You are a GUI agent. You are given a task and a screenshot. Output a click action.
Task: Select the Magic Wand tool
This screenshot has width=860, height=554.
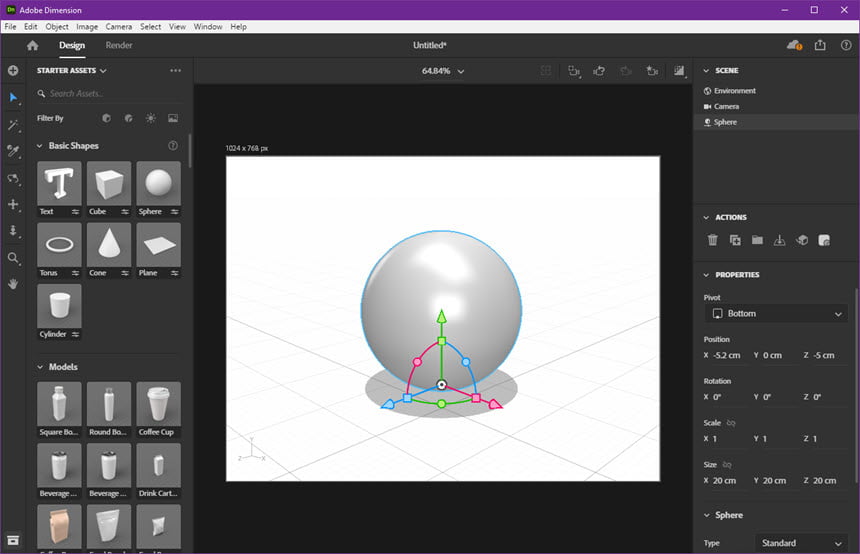coord(13,125)
